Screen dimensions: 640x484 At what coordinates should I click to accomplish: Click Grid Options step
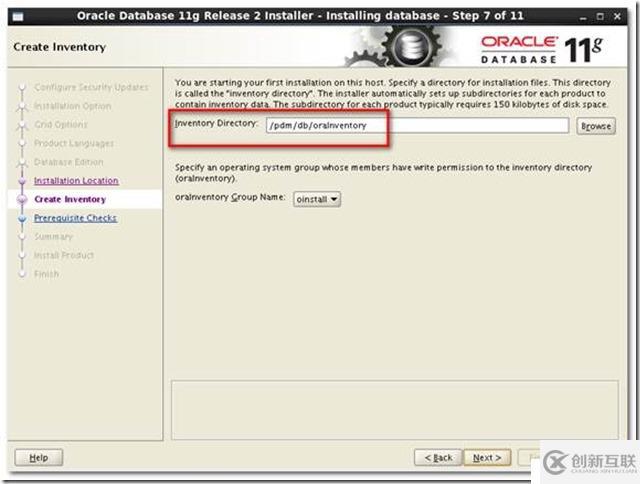click(61, 124)
